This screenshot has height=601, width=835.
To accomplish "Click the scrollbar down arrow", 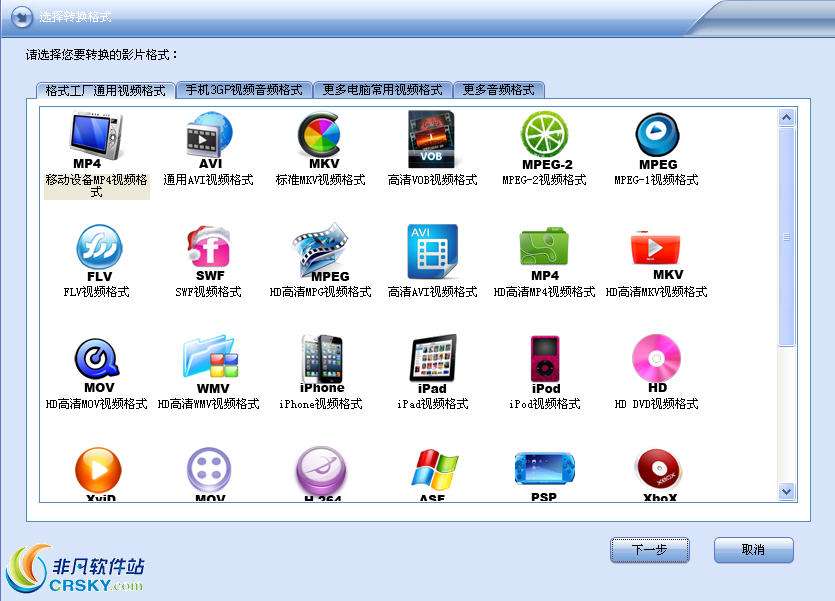I will pyautogui.click(x=787, y=491).
